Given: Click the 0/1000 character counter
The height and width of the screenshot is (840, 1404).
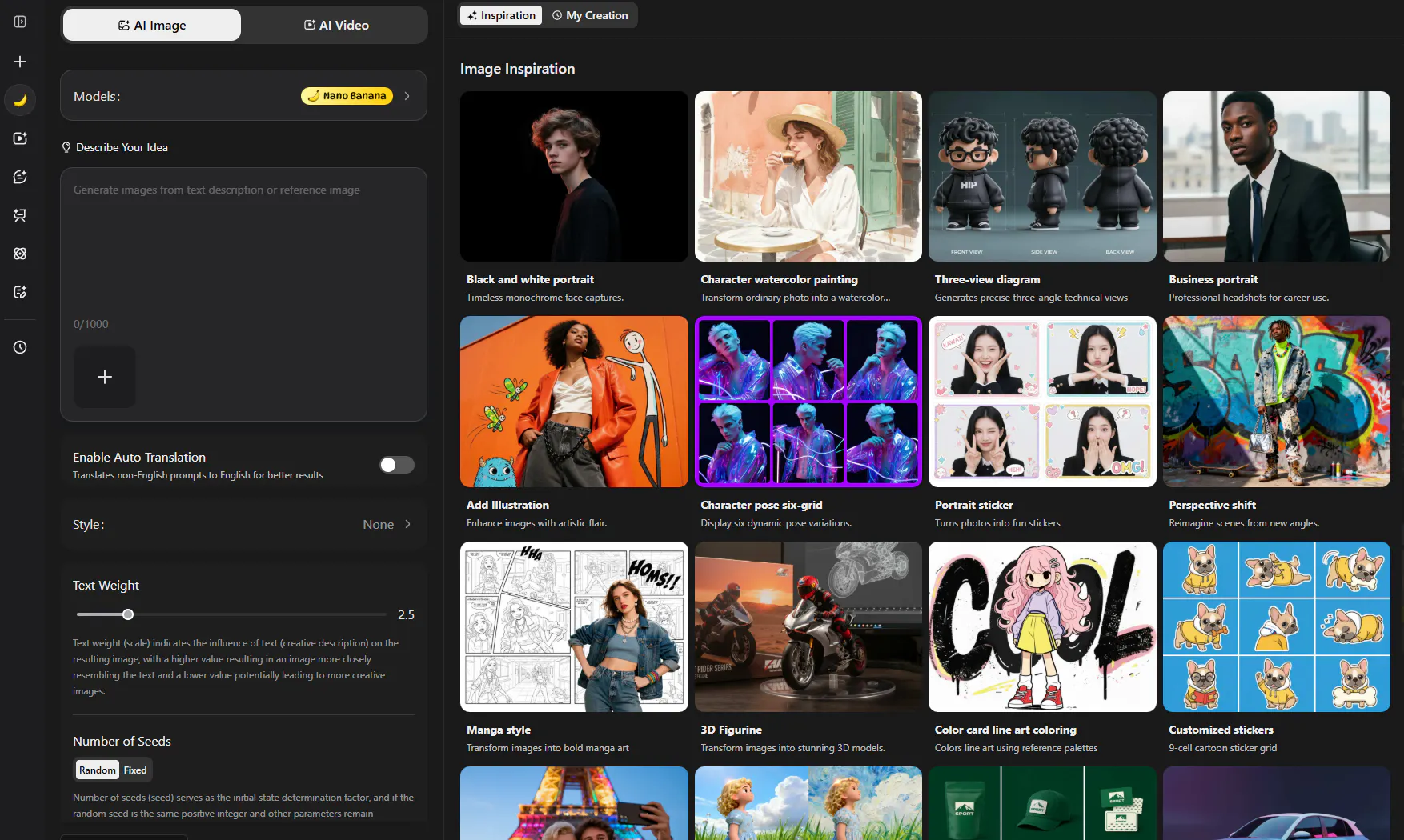Looking at the screenshot, I should click(x=90, y=324).
